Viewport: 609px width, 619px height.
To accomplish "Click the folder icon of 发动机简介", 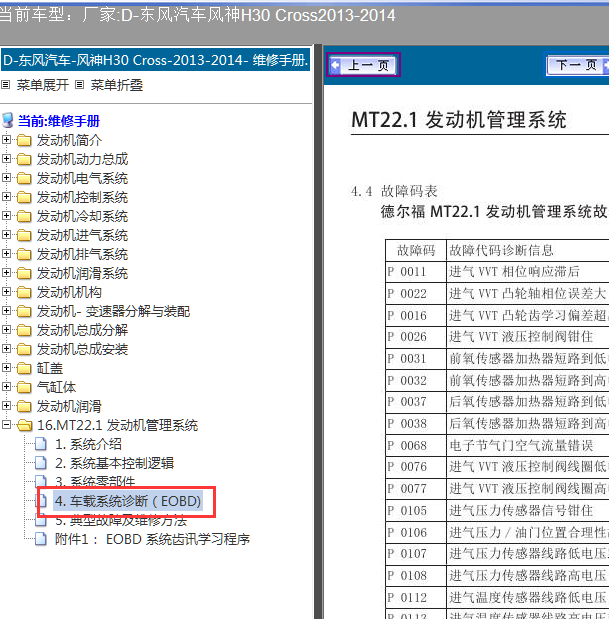I will pyautogui.click(x=24, y=140).
